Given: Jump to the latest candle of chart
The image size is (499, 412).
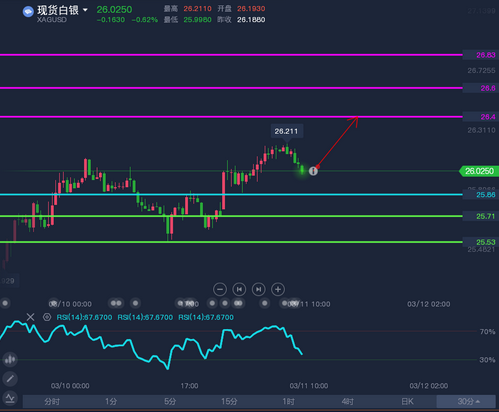Looking at the screenshot, I should coord(259,289).
